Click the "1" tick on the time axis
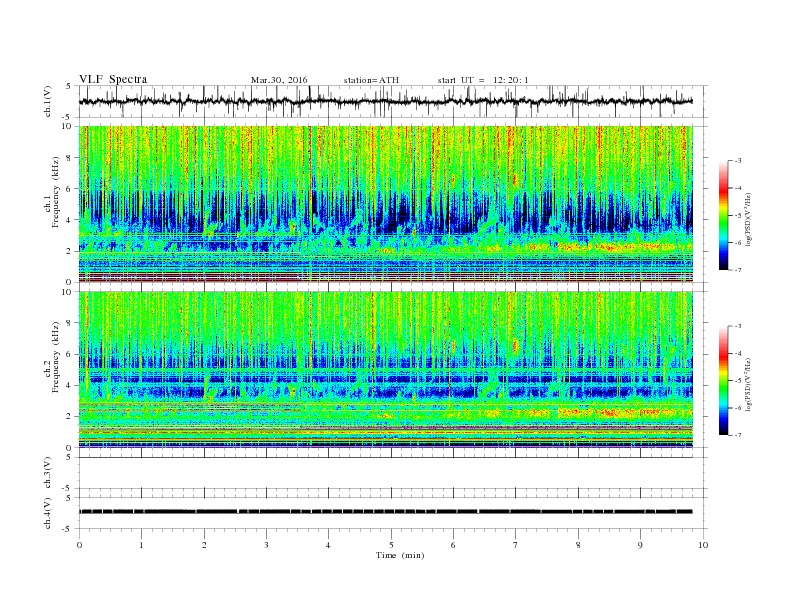Viewport: 792px width, 612px height. [x=141, y=545]
